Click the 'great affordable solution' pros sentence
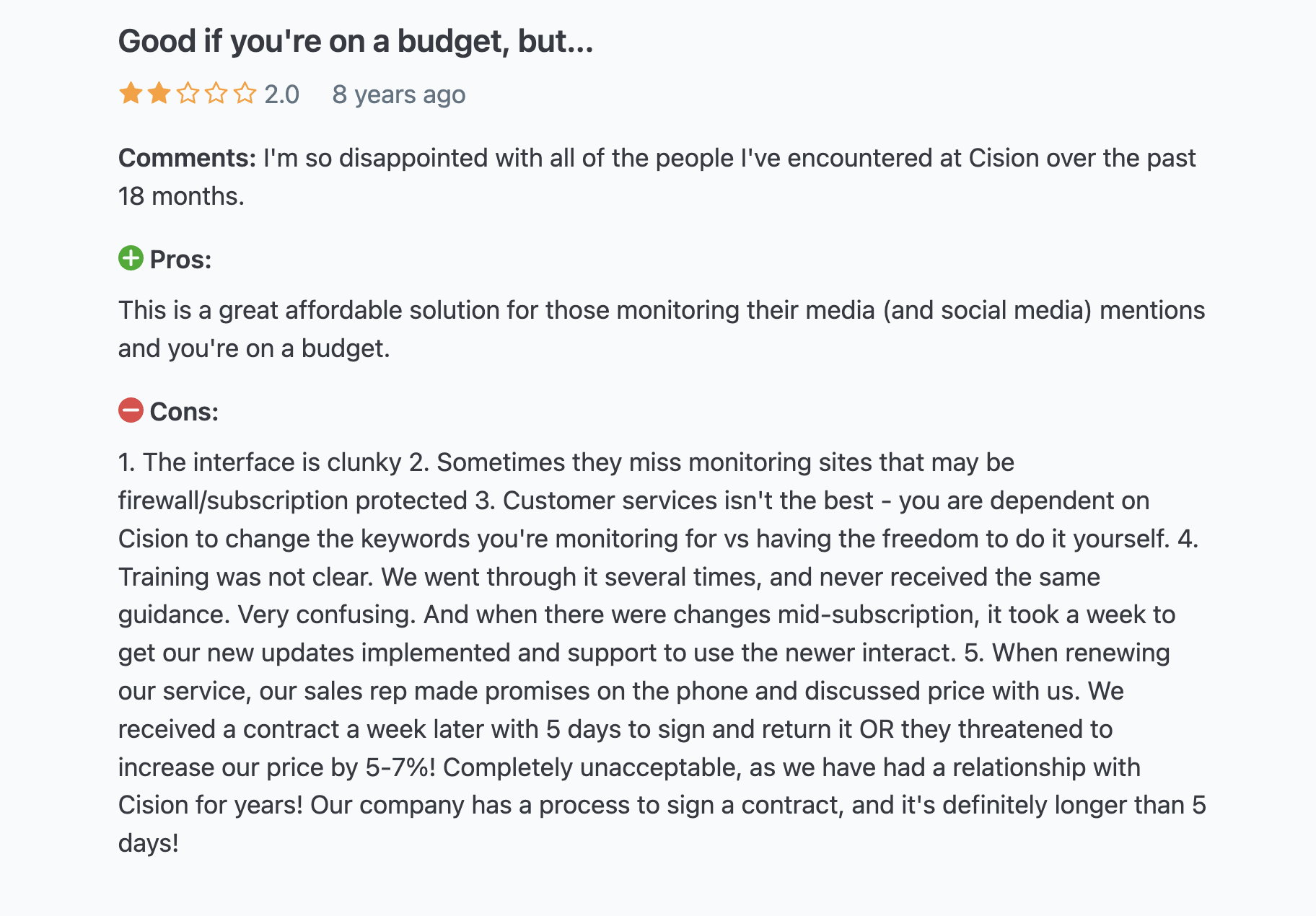The image size is (1316, 916). tap(662, 329)
